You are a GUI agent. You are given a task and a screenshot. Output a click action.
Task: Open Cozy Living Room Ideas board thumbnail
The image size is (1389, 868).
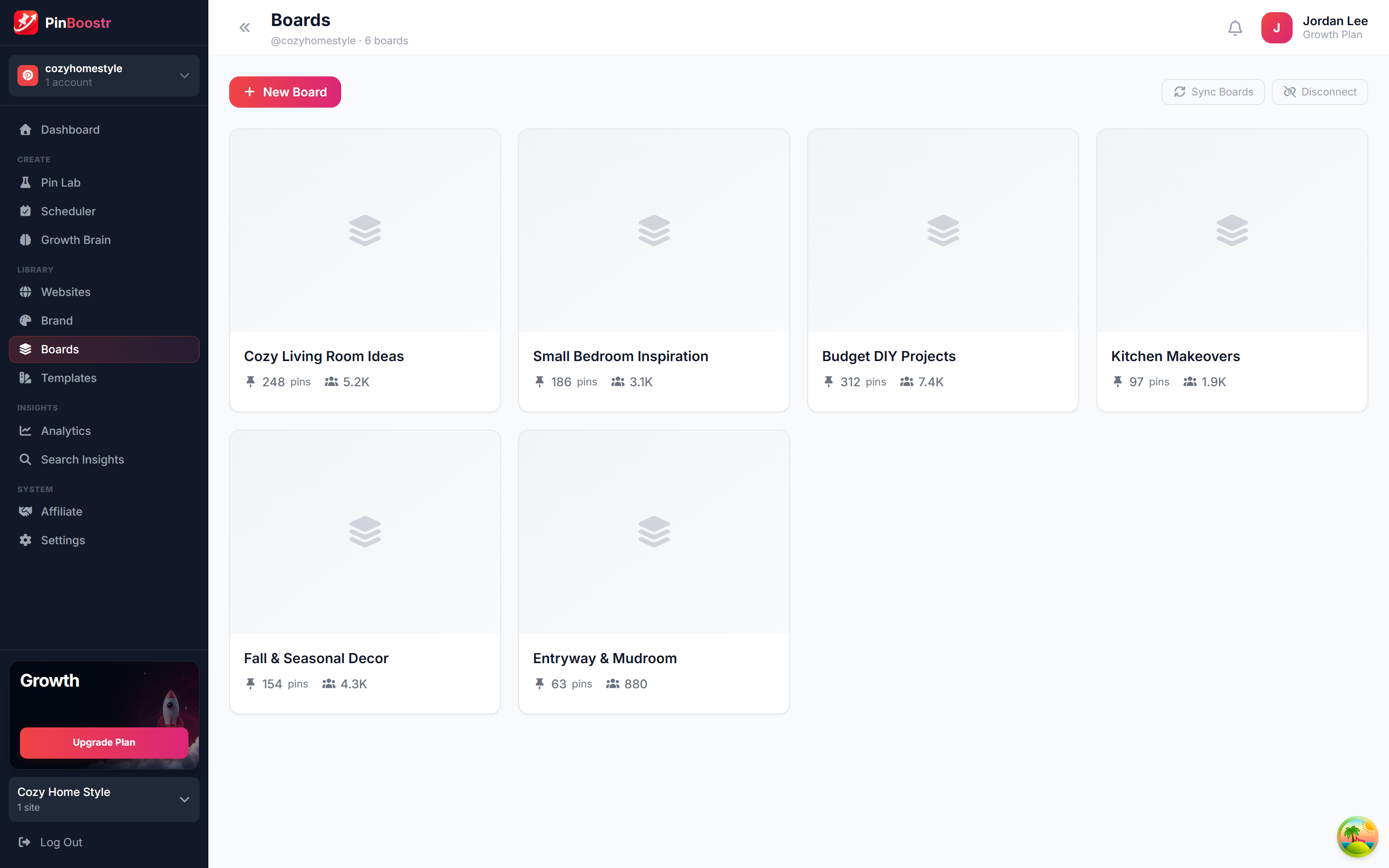click(365, 231)
